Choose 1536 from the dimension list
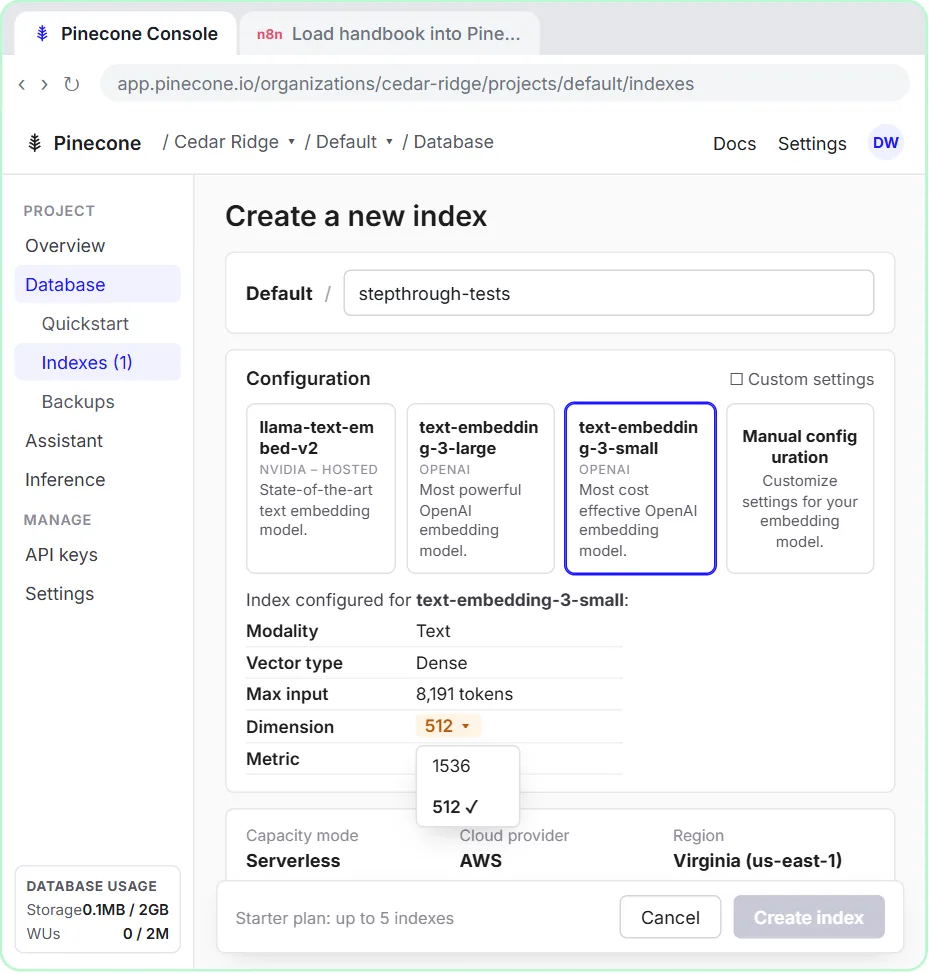 [468, 766]
